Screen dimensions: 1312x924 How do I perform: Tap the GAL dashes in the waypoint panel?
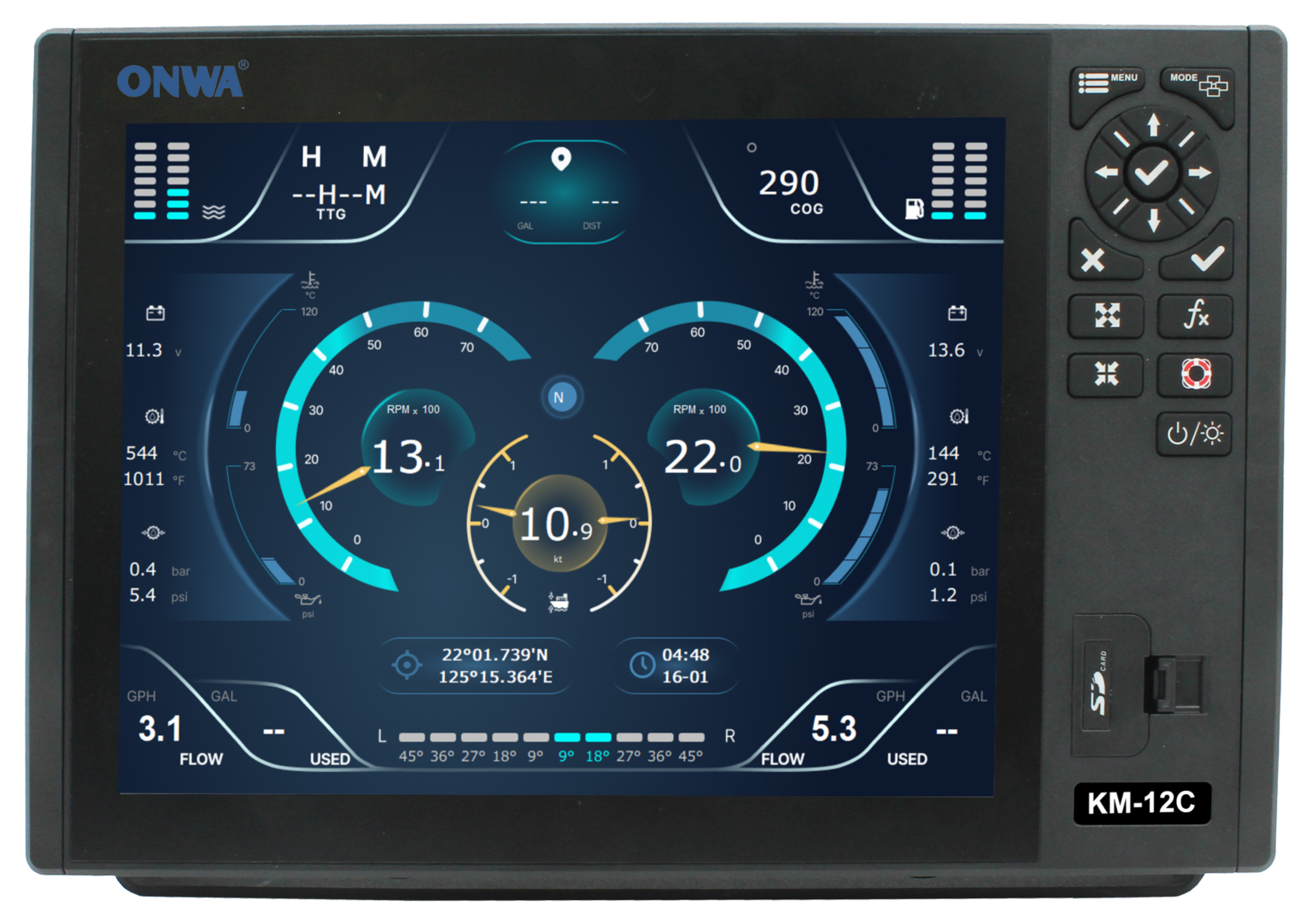[533, 203]
